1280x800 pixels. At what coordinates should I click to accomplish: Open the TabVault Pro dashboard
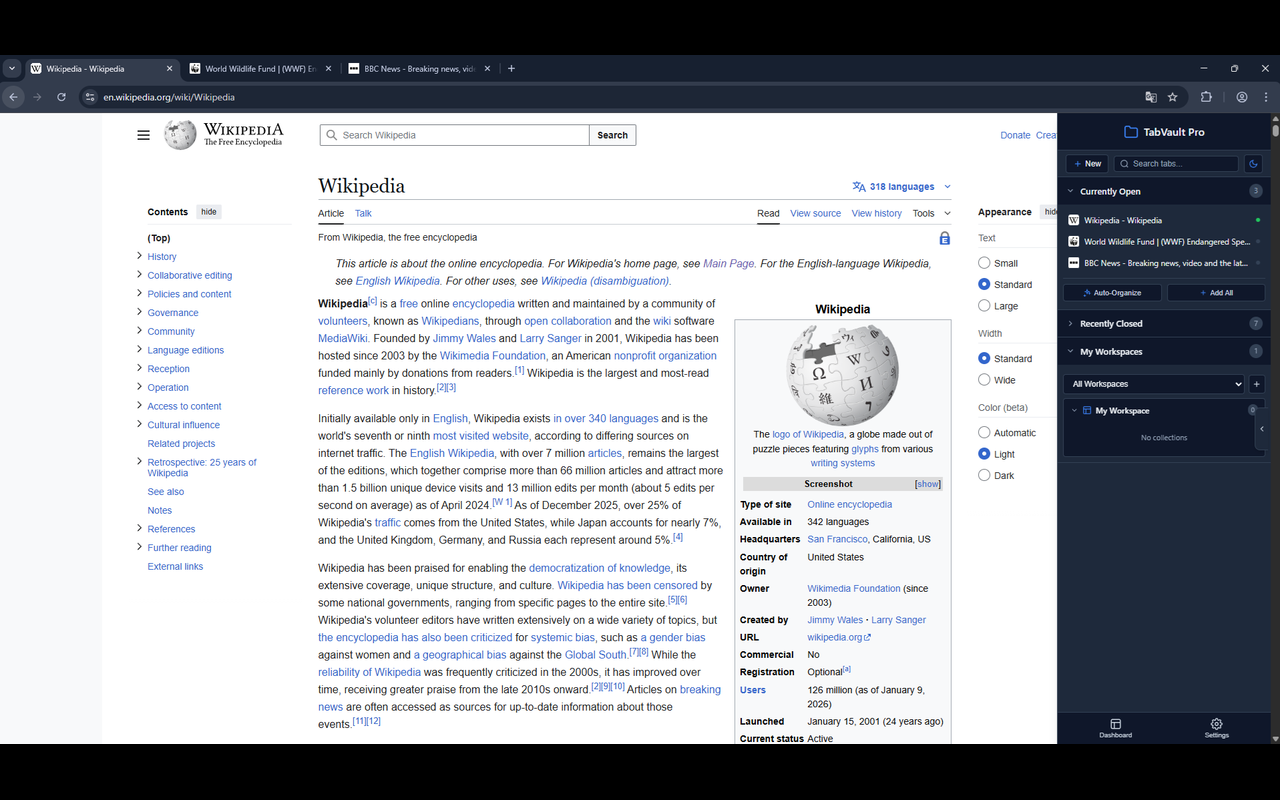click(1115, 728)
